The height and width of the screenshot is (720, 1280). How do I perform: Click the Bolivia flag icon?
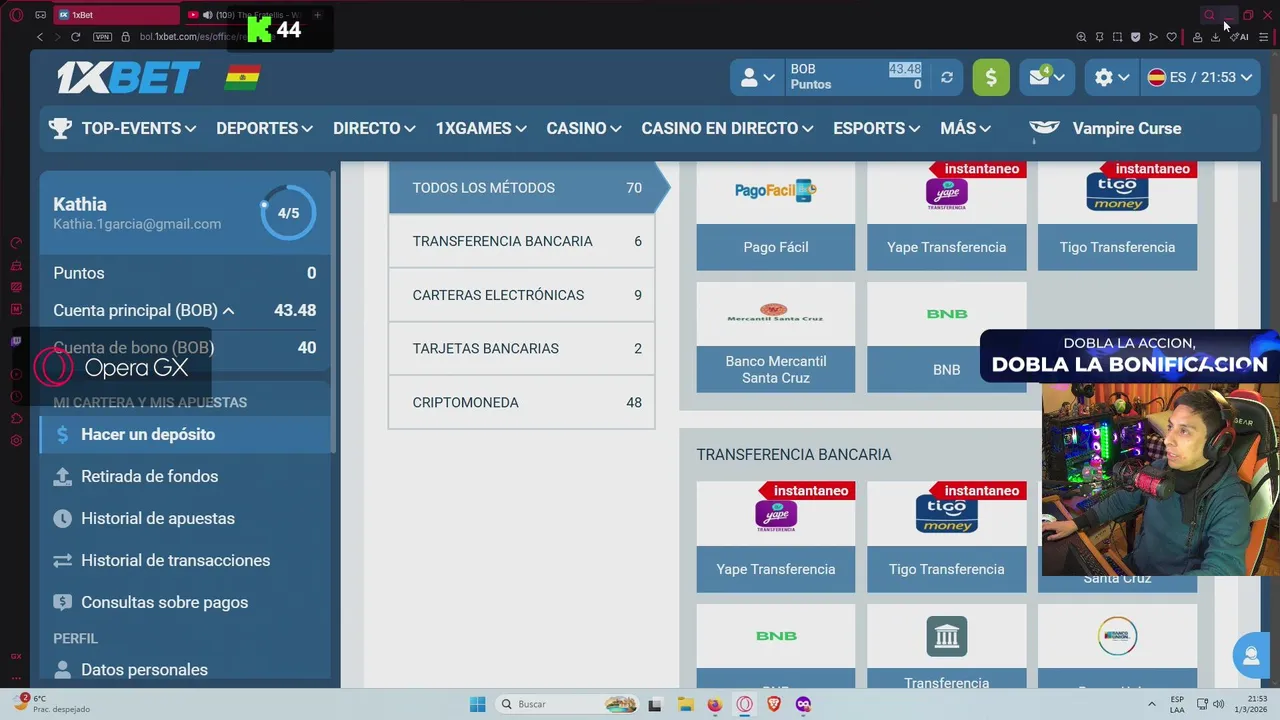click(242, 77)
